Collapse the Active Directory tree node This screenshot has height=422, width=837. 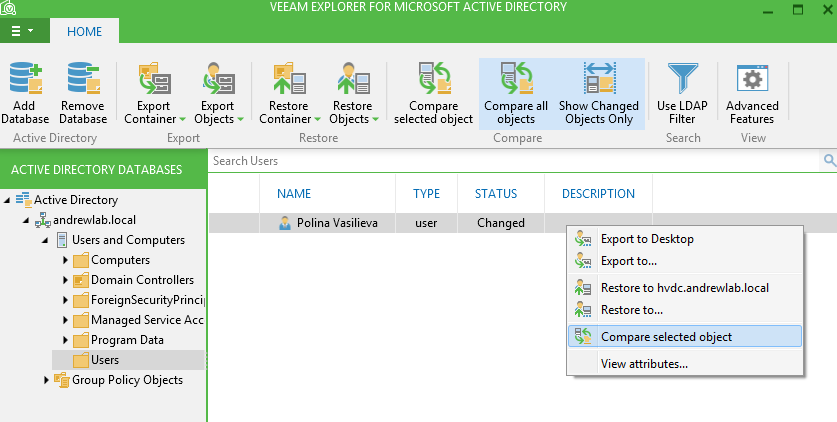6,200
